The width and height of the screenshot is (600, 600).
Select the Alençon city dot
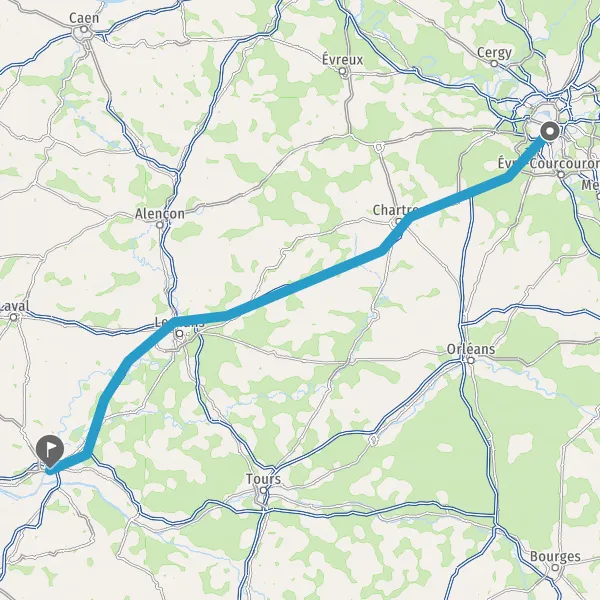160,225
